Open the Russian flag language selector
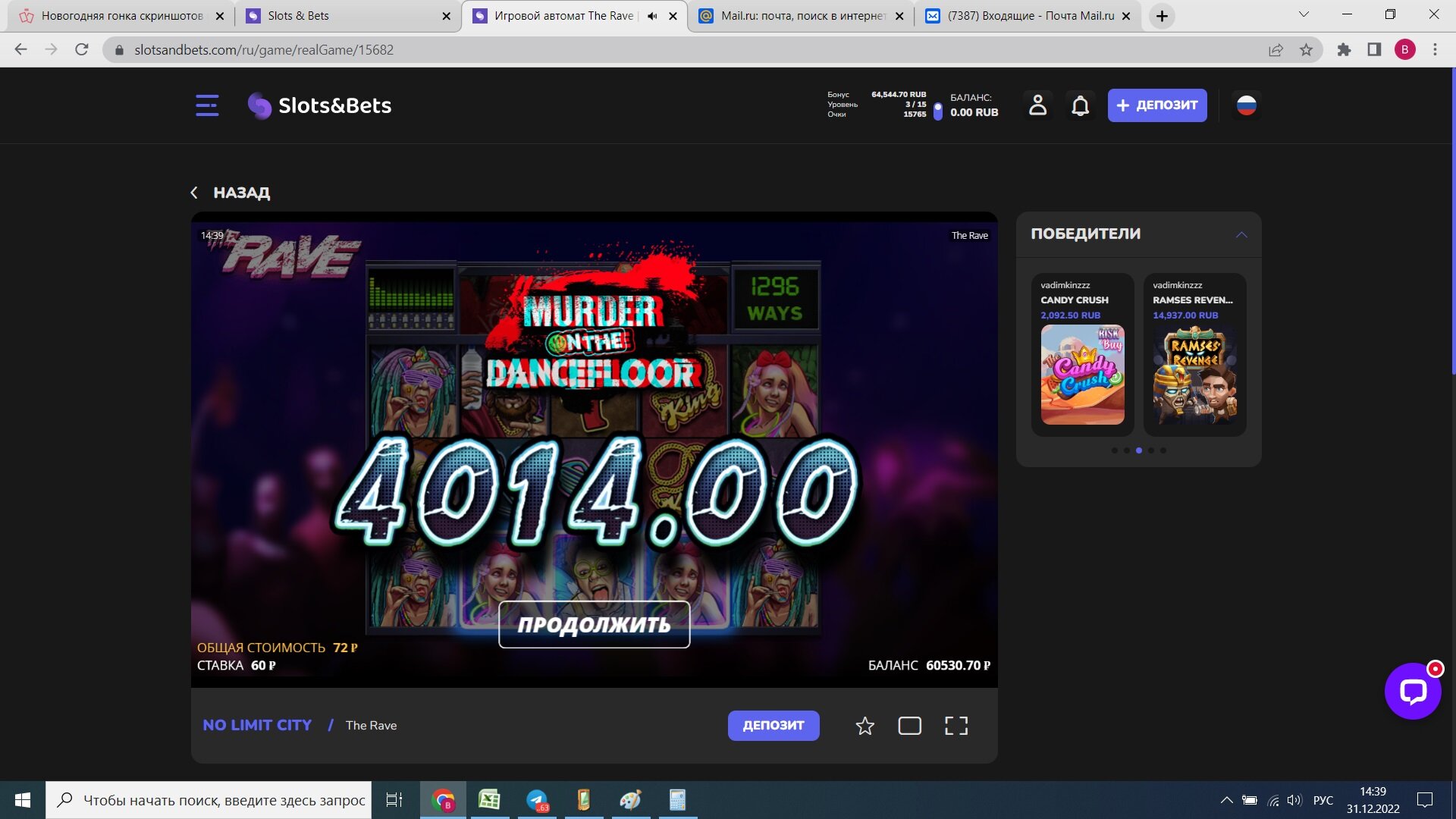Image resolution: width=1456 pixels, height=819 pixels. pyautogui.click(x=1246, y=105)
